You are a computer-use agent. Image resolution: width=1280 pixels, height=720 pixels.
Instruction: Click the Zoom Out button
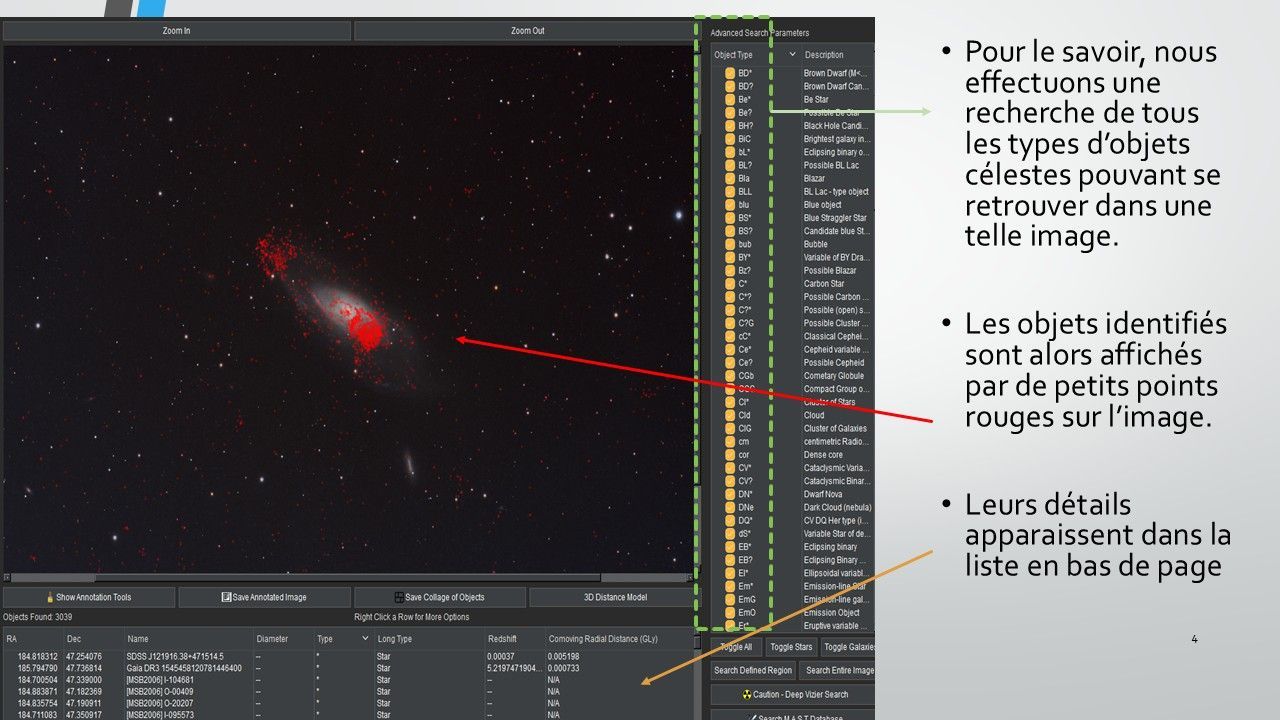click(527, 31)
